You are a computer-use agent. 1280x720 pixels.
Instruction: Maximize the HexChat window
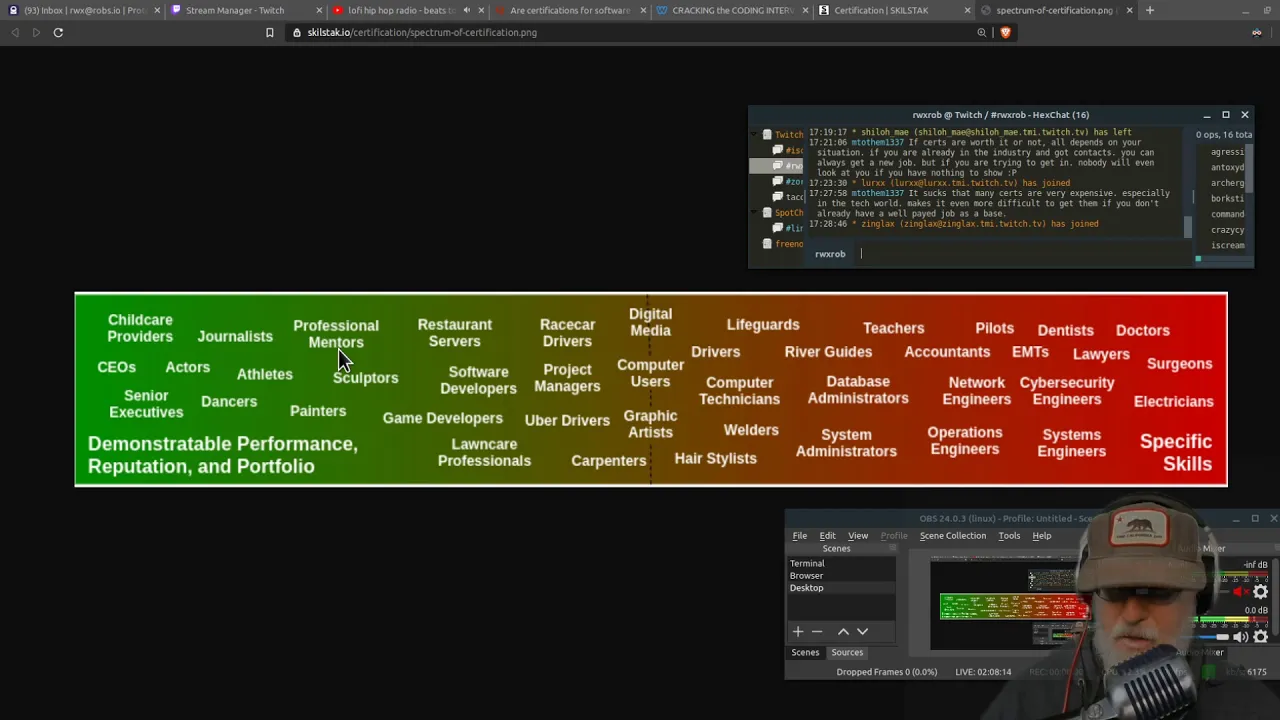click(1226, 115)
